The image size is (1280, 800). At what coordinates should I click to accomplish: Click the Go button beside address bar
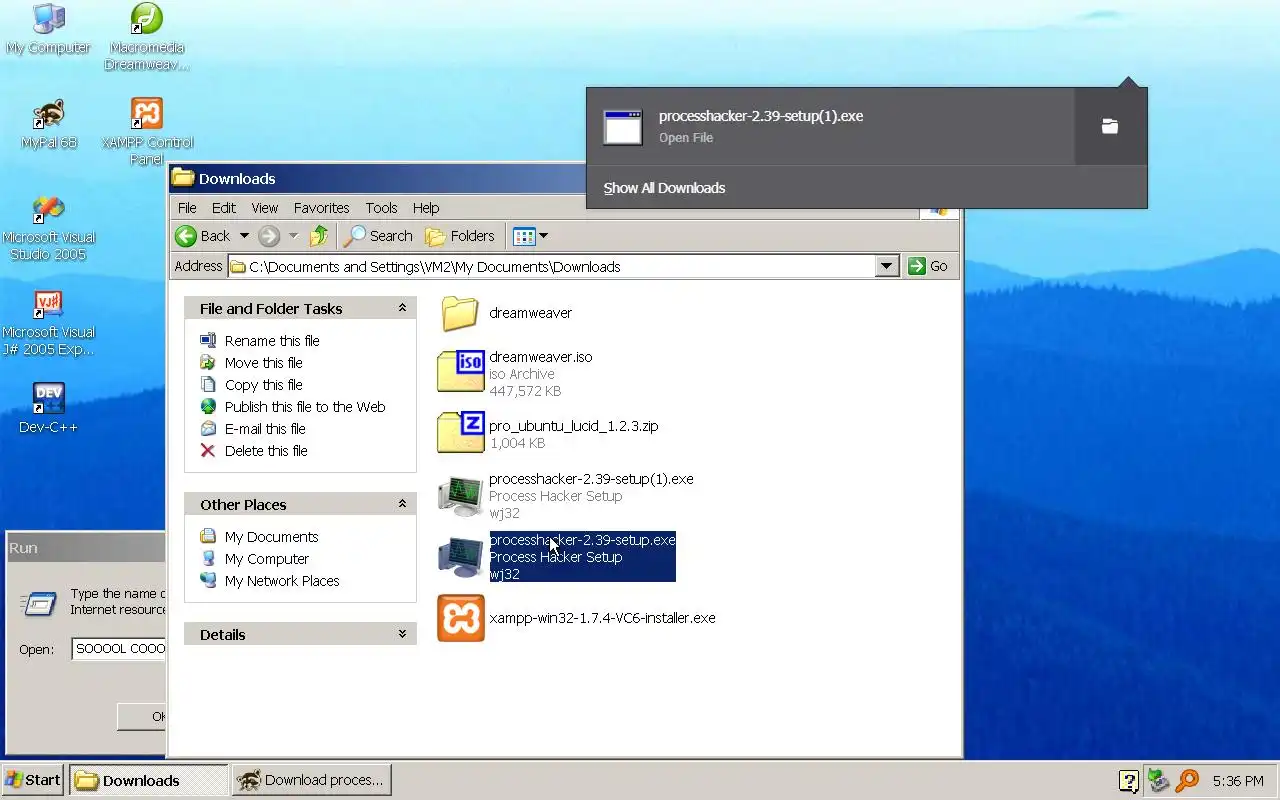(928, 266)
